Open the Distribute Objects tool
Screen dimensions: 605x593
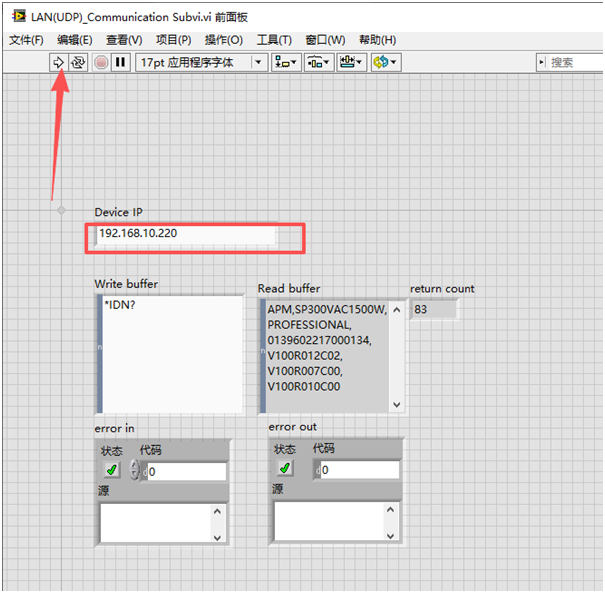[319, 62]
